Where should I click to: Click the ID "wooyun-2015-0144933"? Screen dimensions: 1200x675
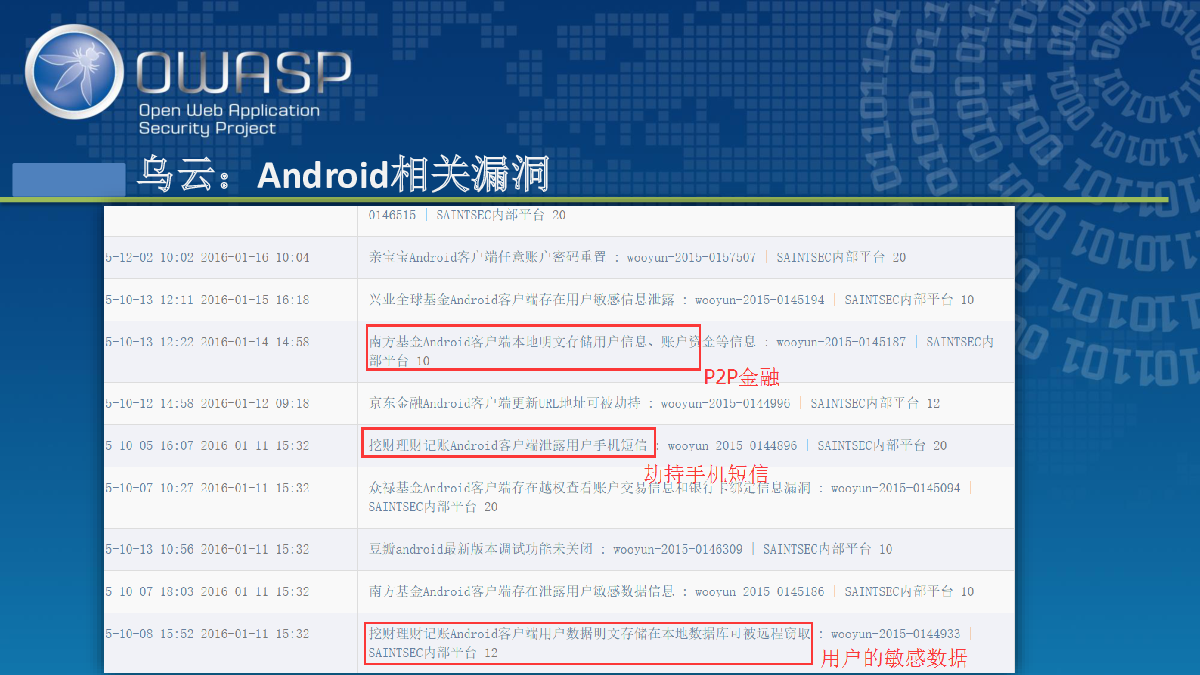(896, 633)
